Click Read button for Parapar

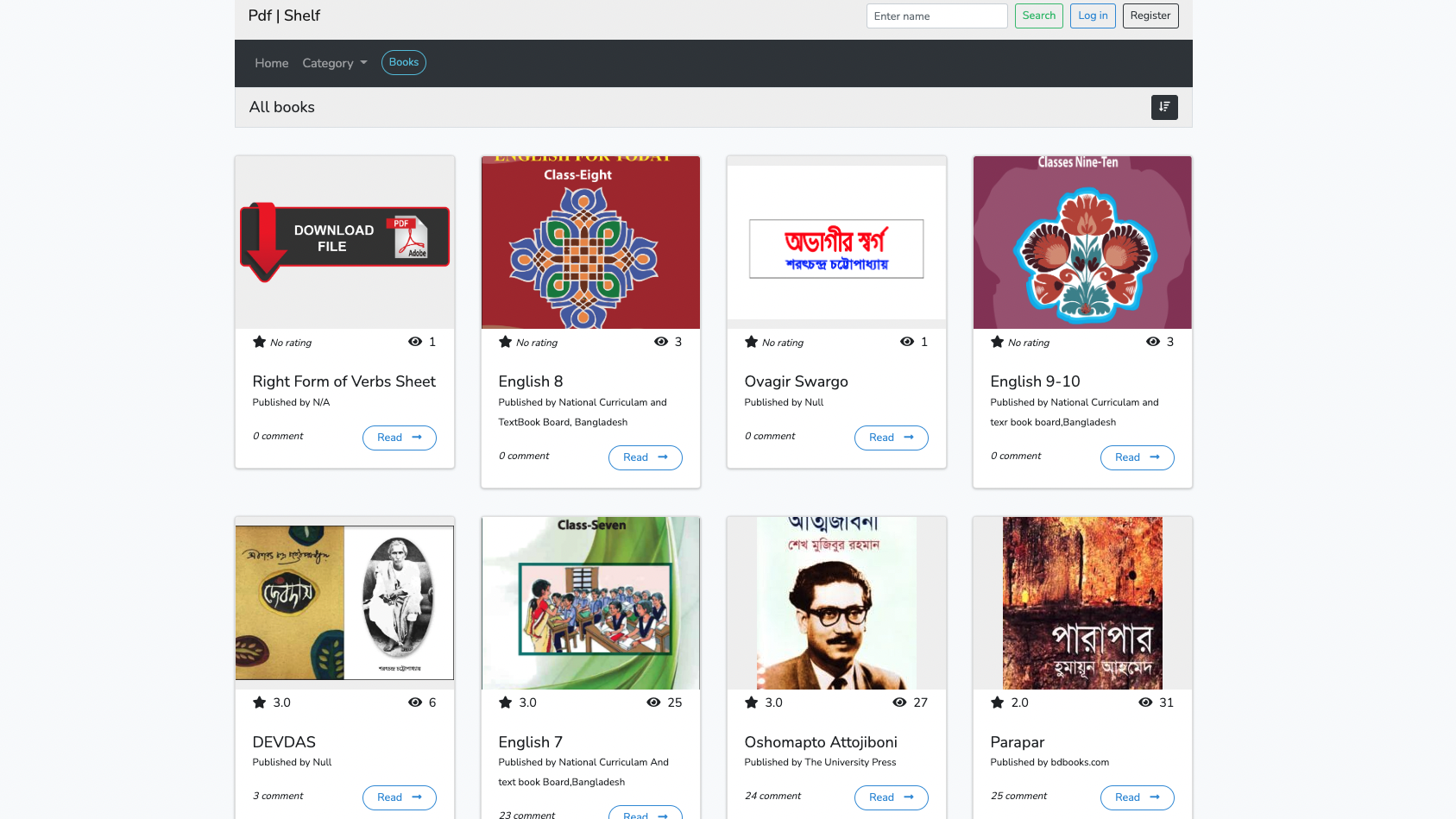coord(1138,797)
